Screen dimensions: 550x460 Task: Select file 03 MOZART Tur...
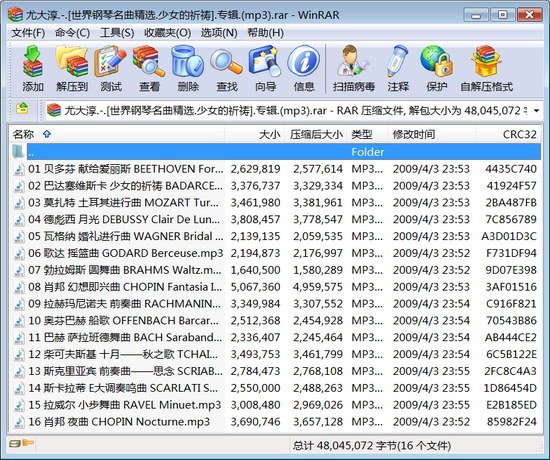(276, 202)
